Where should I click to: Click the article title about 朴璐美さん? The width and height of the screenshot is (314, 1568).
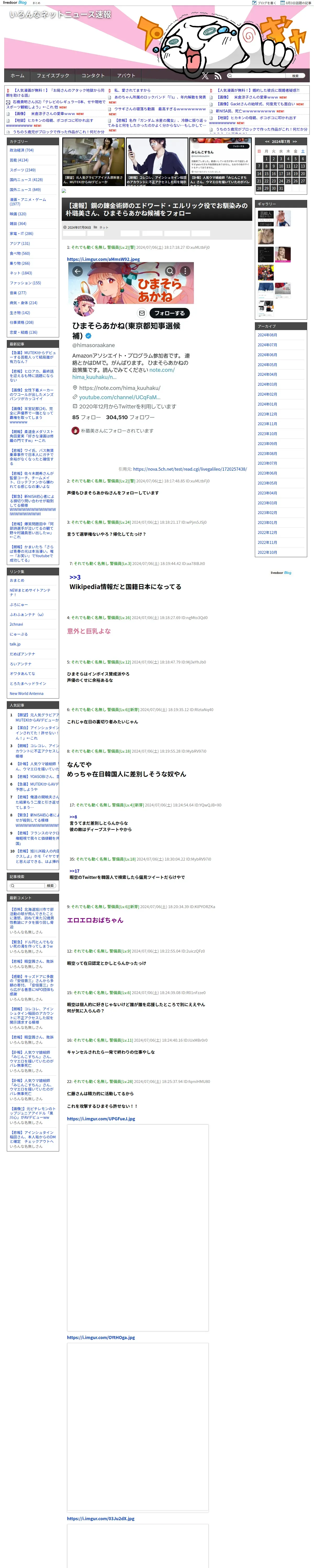(x=157, y=209)
